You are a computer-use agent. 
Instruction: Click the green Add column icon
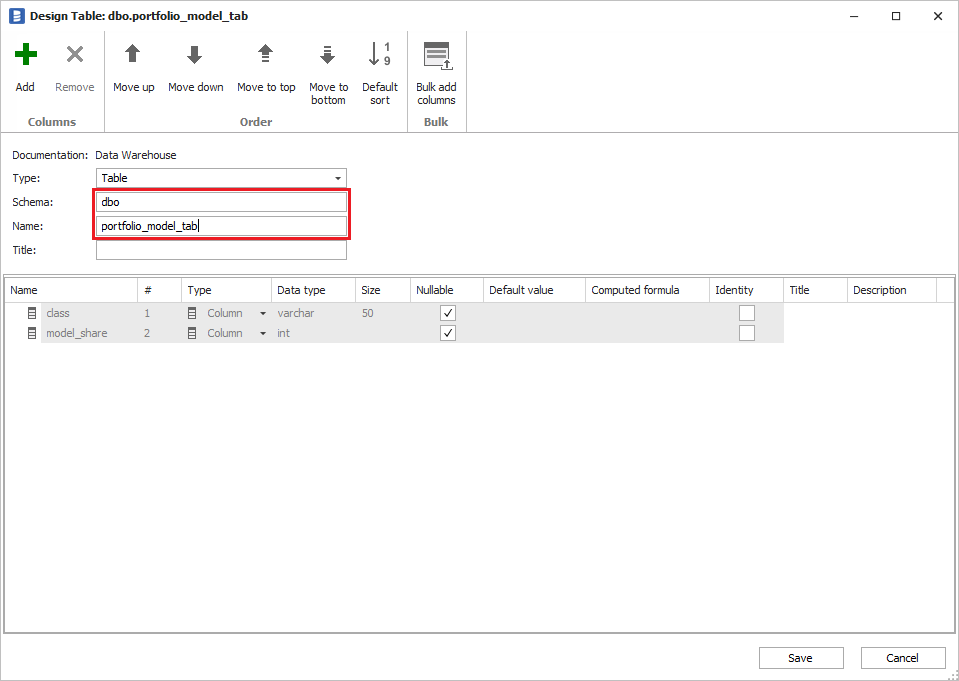(x=26, y=55)
